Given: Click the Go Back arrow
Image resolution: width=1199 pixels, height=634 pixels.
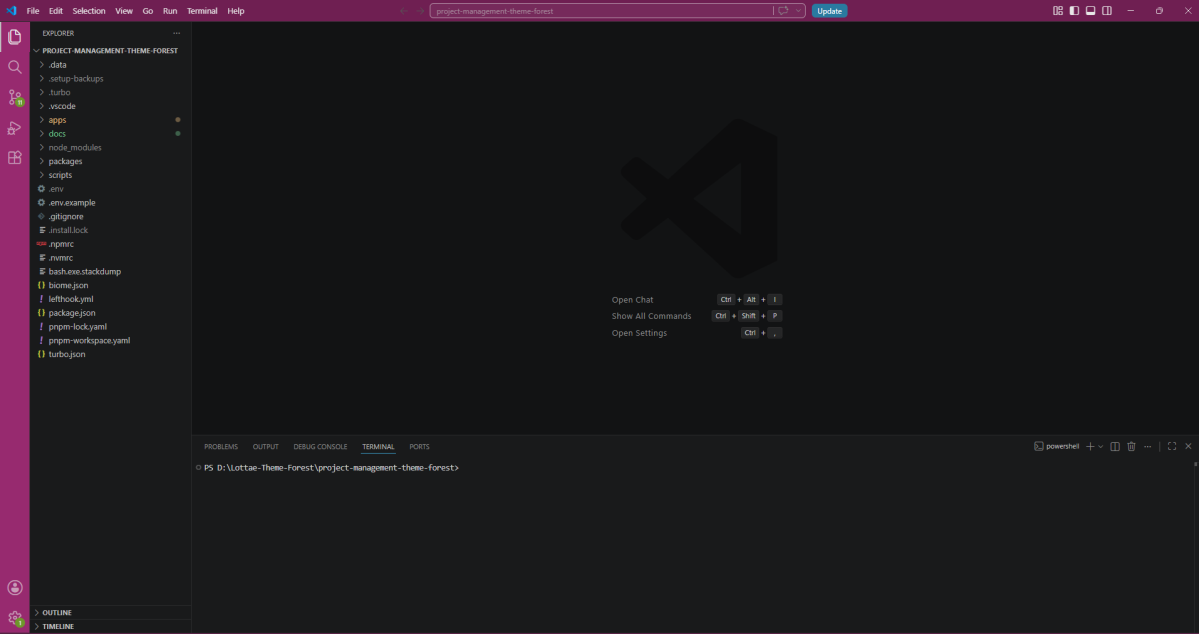Looking at the screenshot, I should (404, 11).
